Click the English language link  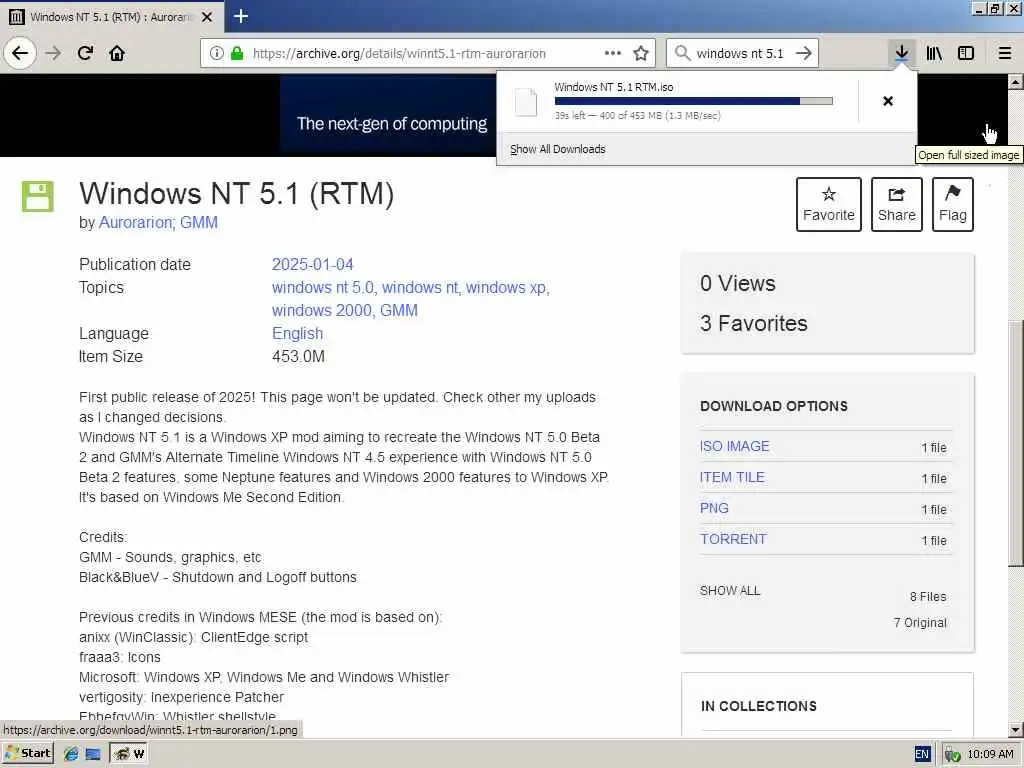coord(297,334)
